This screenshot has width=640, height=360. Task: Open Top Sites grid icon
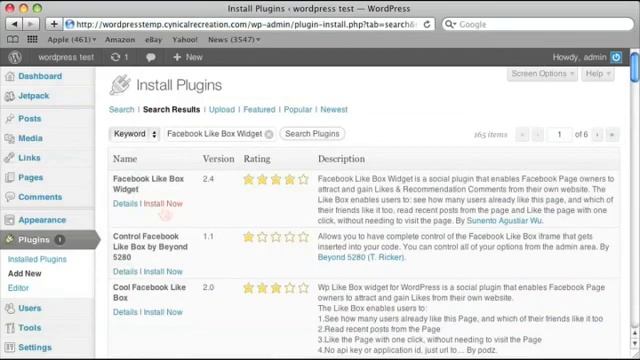32,39
